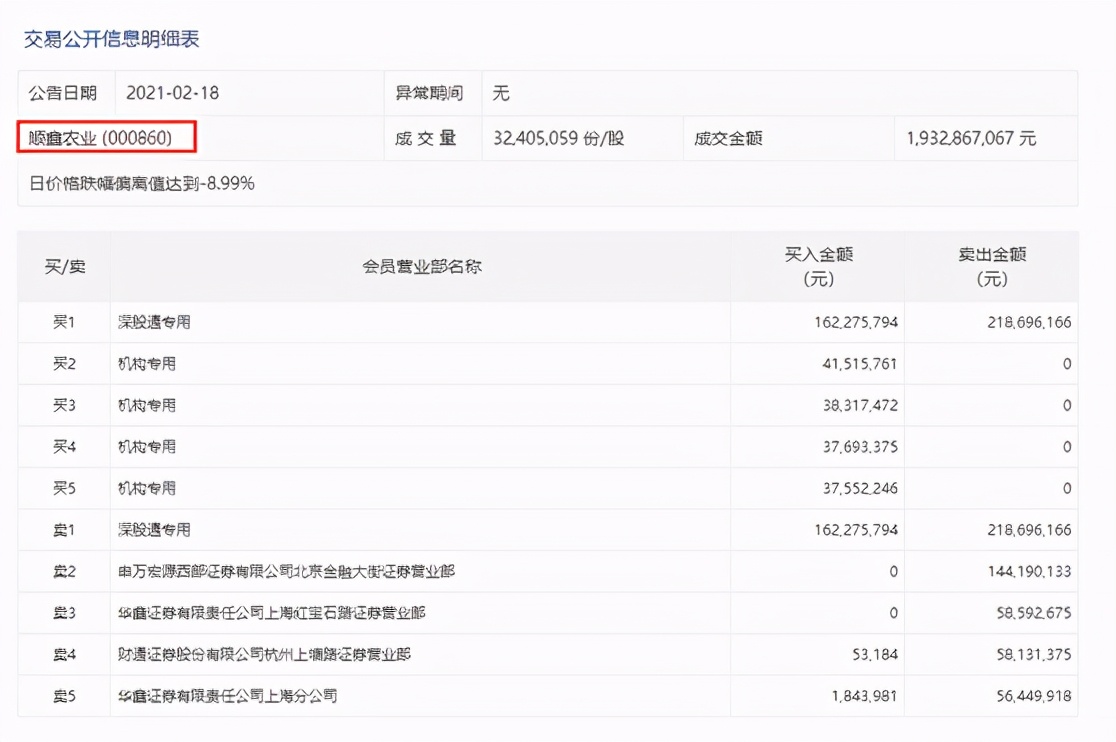Click the volume 32,405,059 份/股

point(559,138)
